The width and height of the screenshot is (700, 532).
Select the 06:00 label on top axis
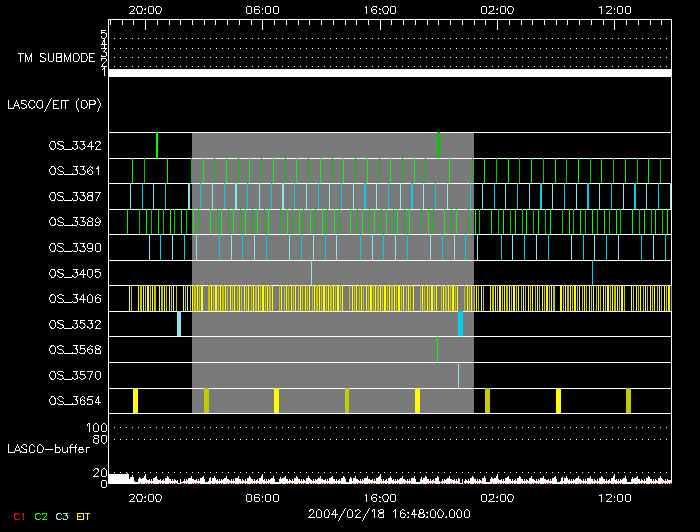point(262,9)
